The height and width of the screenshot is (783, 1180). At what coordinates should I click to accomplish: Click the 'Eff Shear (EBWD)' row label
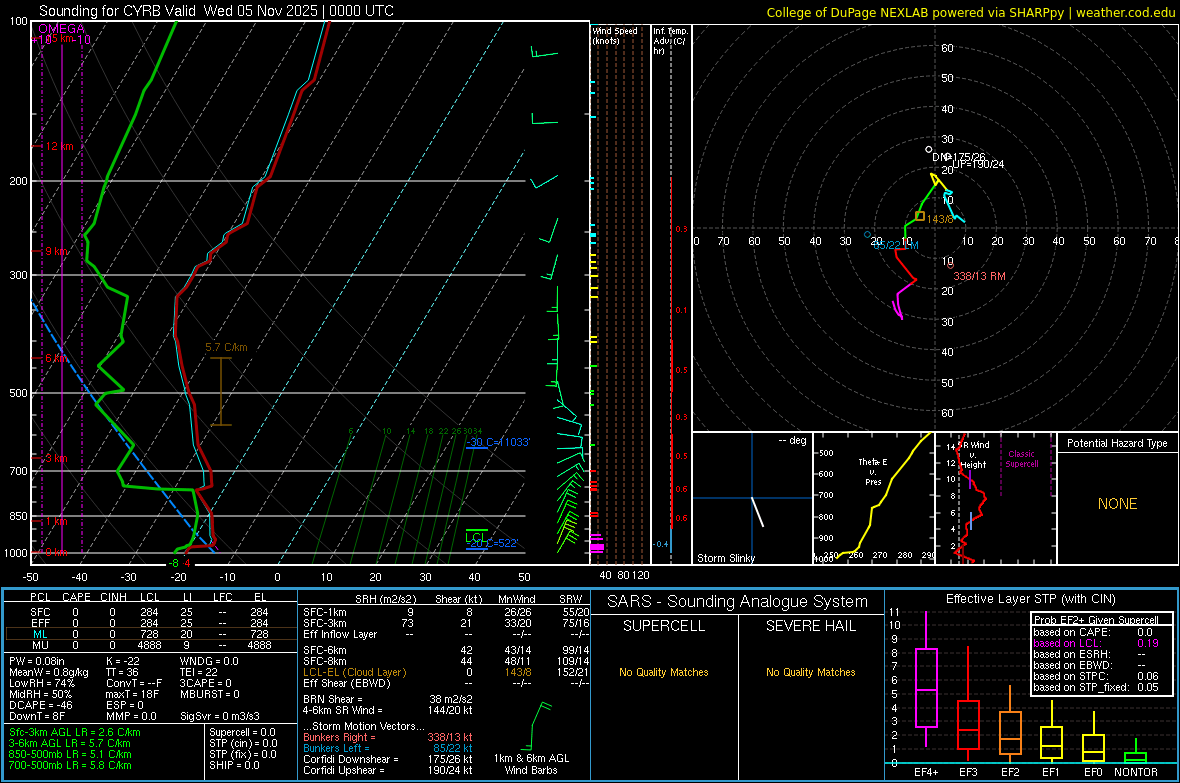coord(346,683)
